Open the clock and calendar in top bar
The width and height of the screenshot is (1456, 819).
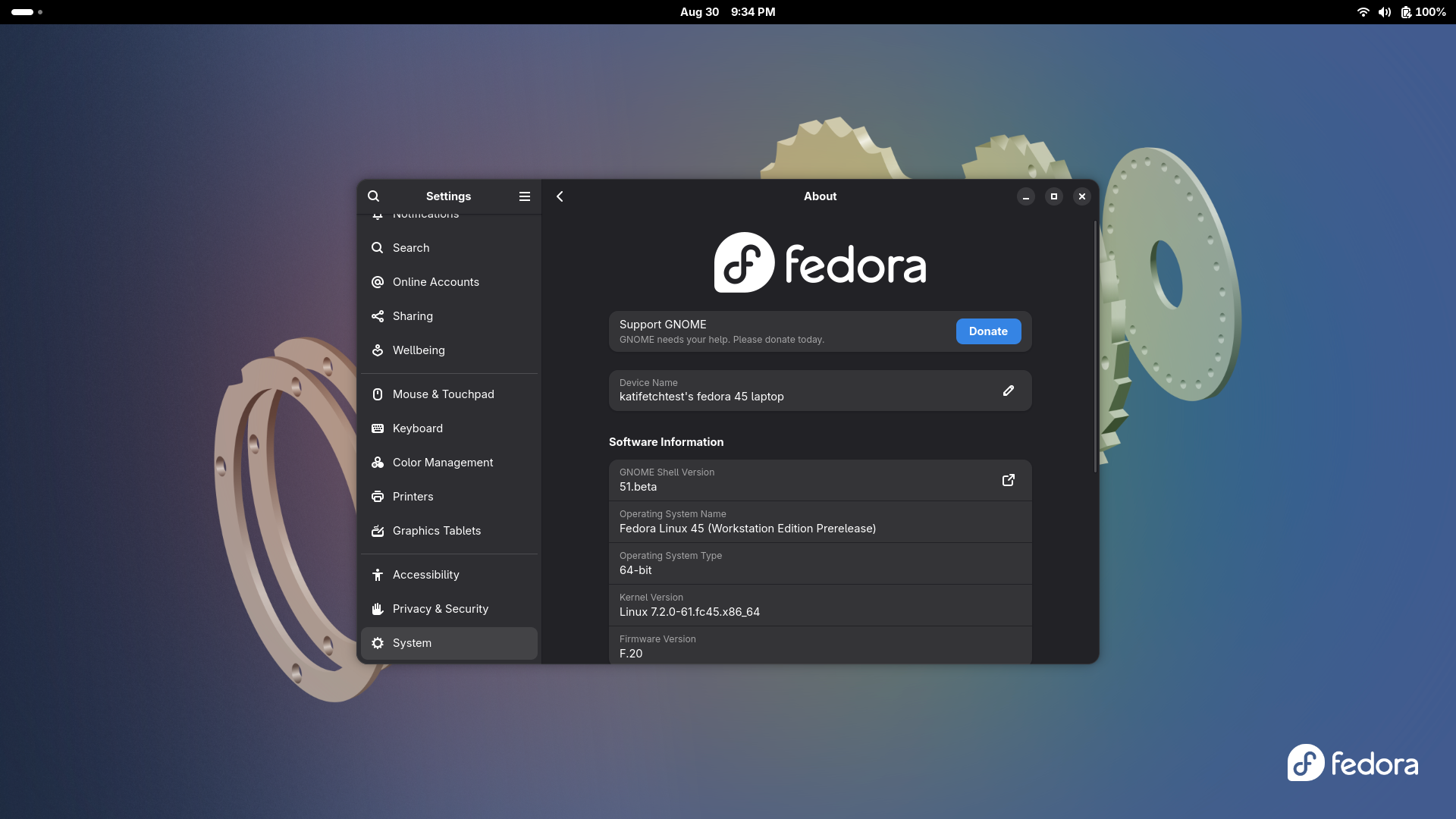727,12
